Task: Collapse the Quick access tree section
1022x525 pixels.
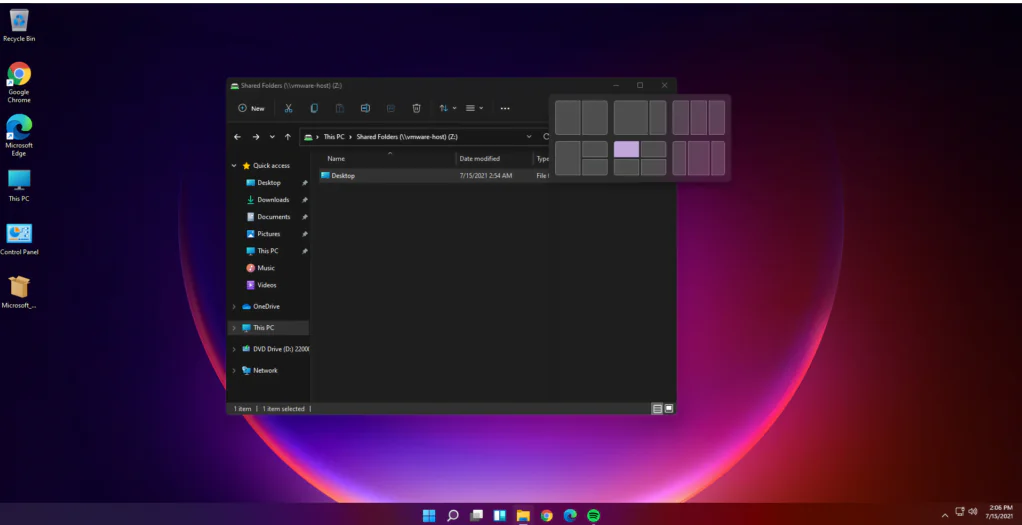Action: coord(234,166)
